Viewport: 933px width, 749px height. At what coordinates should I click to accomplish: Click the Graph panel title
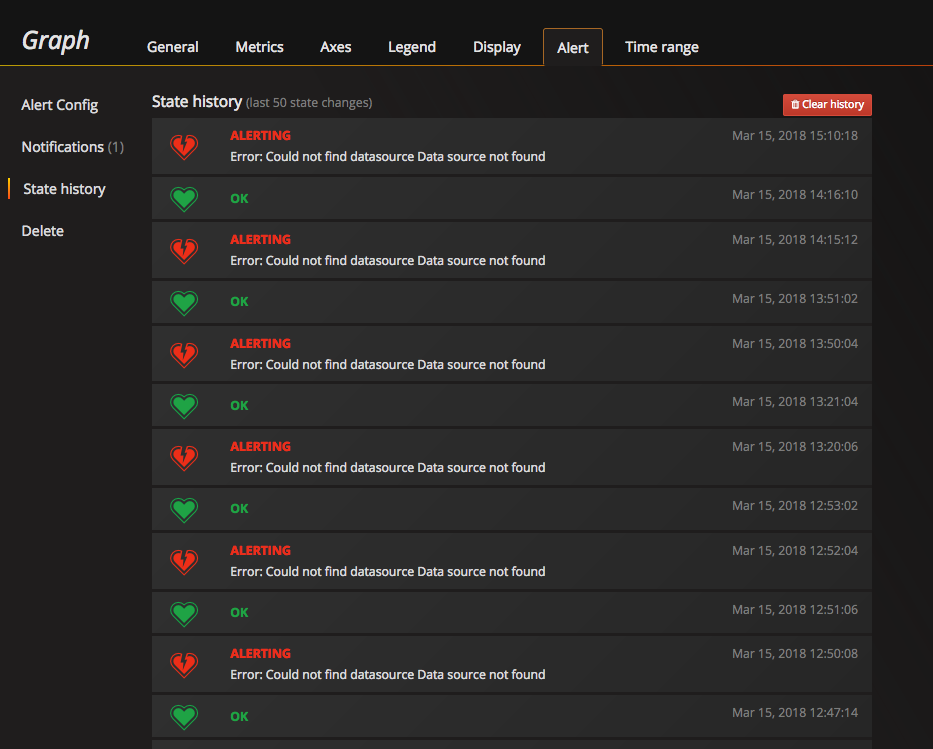point(55,41)
